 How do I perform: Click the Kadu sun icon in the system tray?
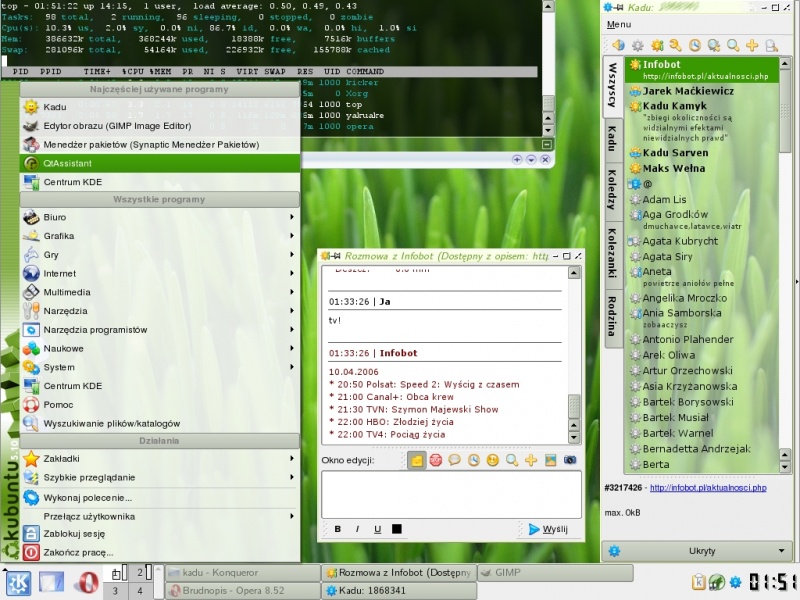(x=735, y=582)
